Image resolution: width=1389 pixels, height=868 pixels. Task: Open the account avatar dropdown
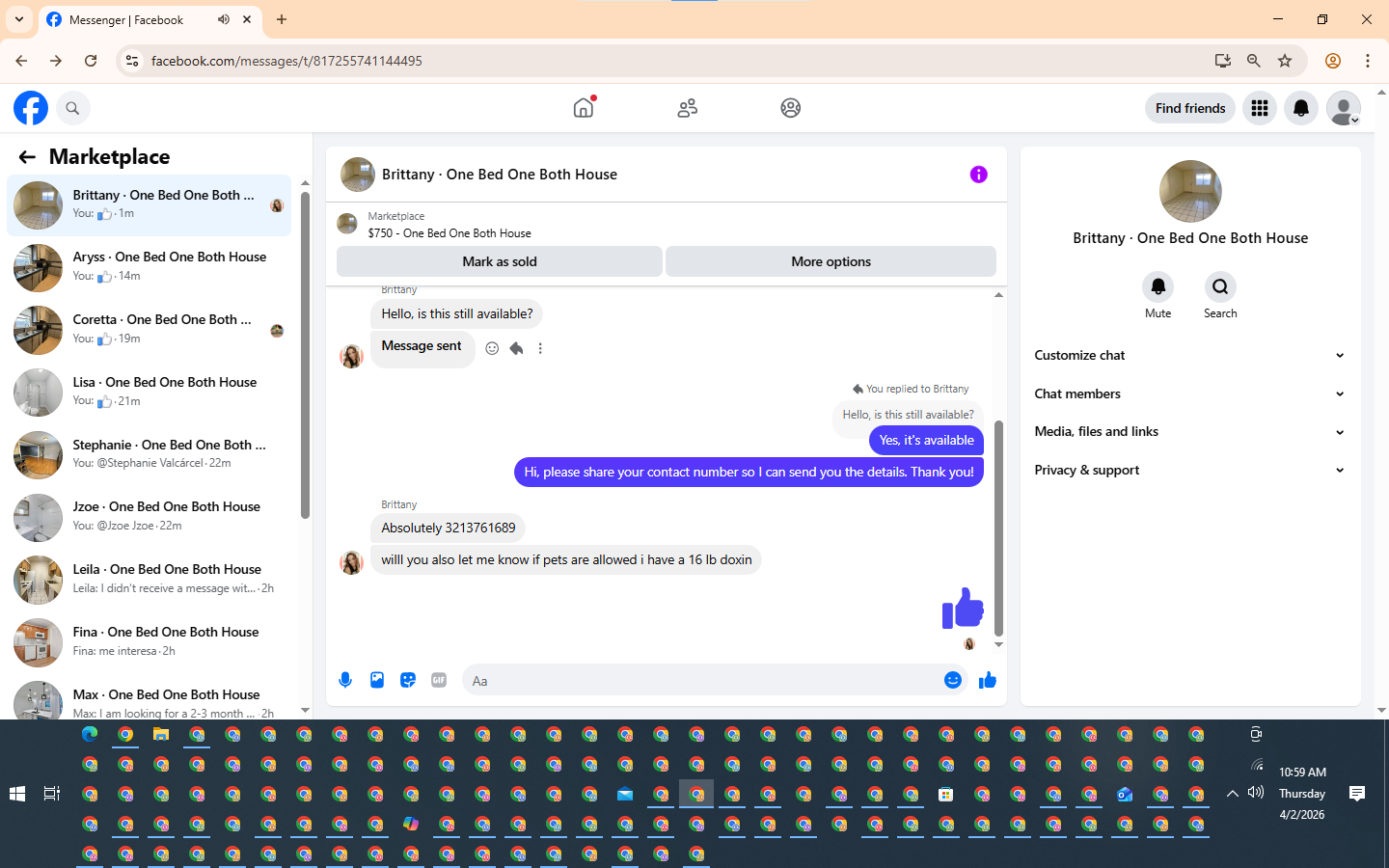1344,108
